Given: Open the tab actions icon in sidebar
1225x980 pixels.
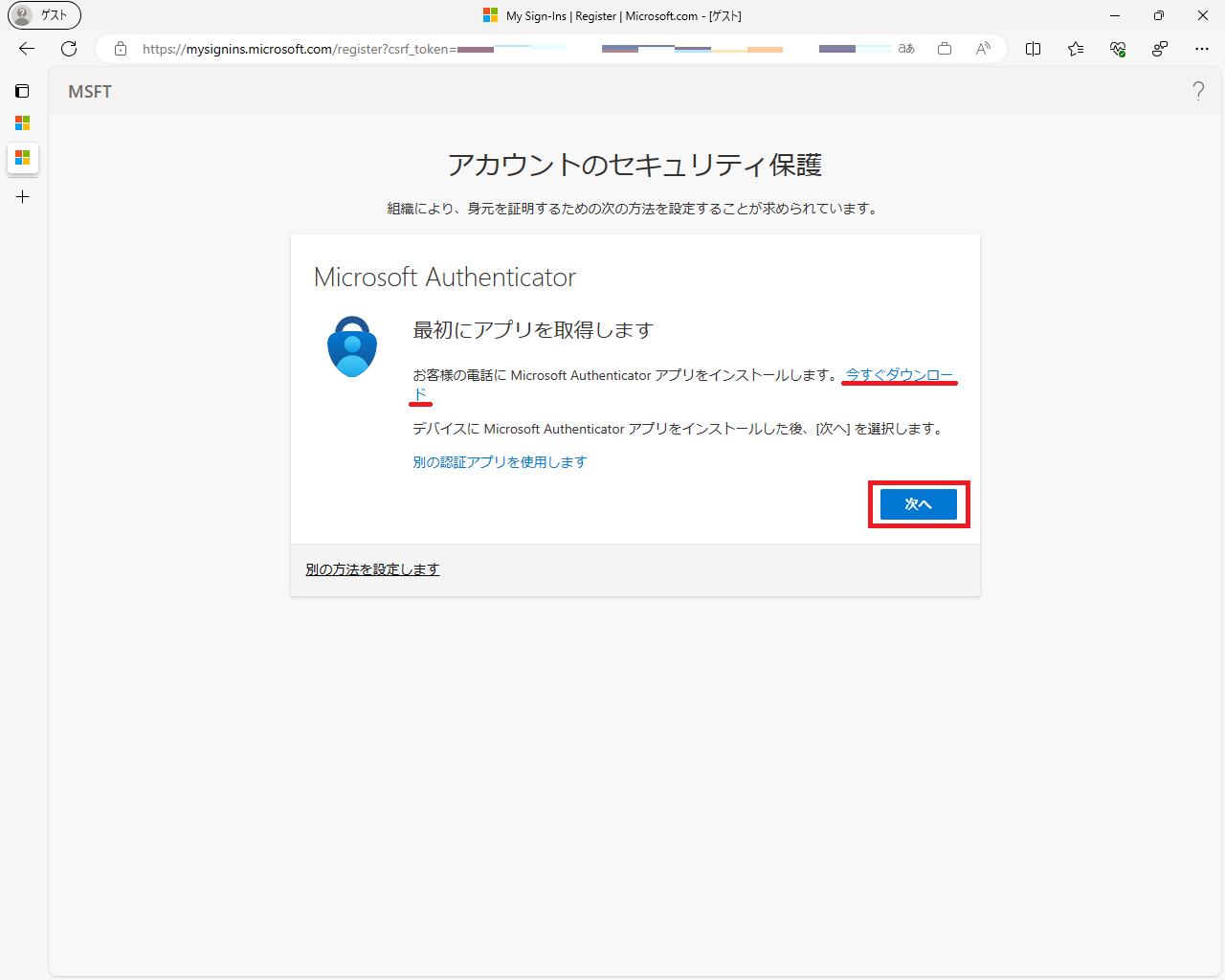Looking at the screenshot, I should [22, 91].
